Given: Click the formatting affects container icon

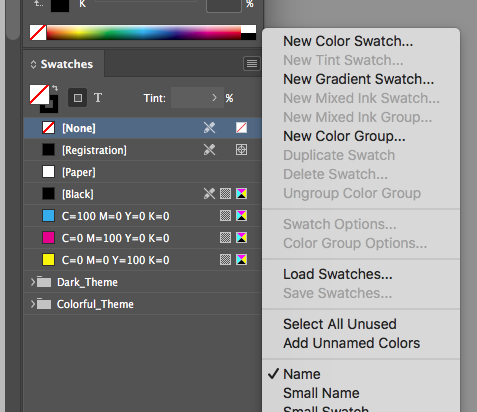Looking at the screenshot, I should [x=78, y=98].
